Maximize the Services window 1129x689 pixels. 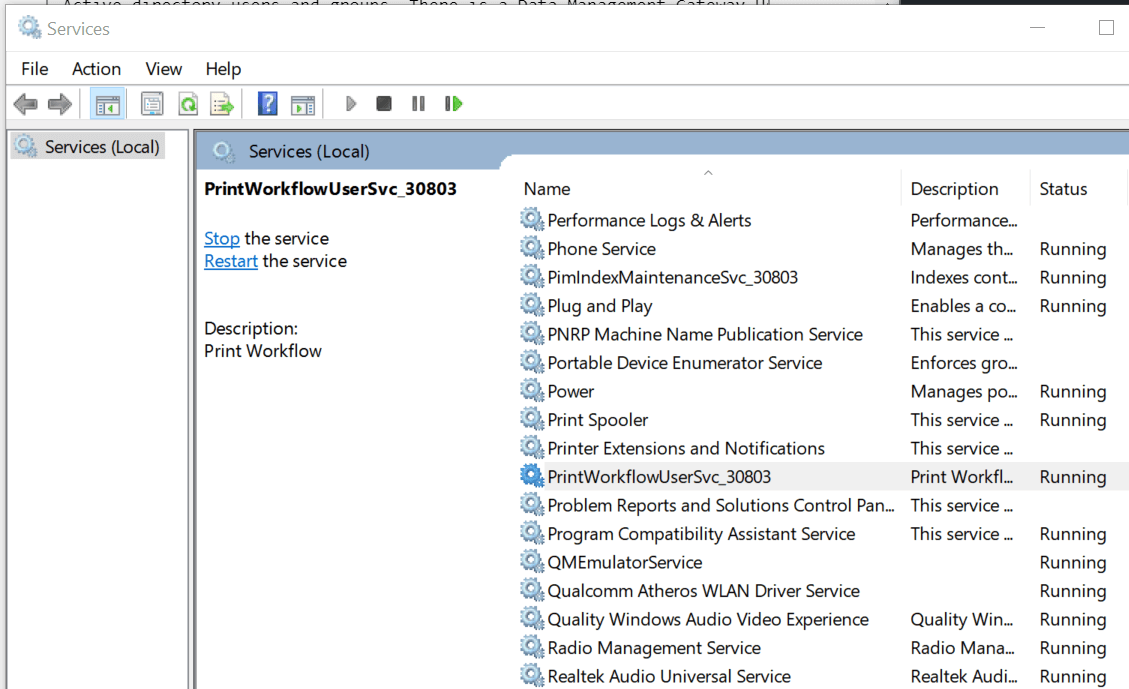point(1106,28)
